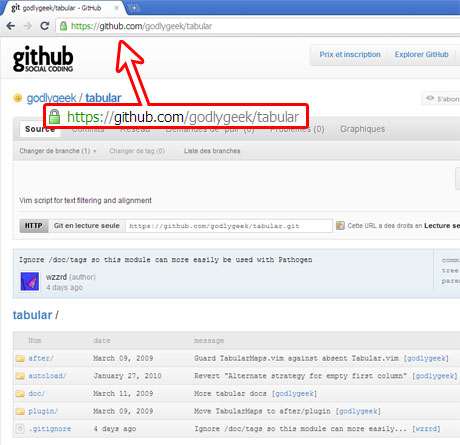Screen dimensions: 460x445
Task: Select the HTTP protocol button
Action: pyautogui.click(x=34, y=226)
